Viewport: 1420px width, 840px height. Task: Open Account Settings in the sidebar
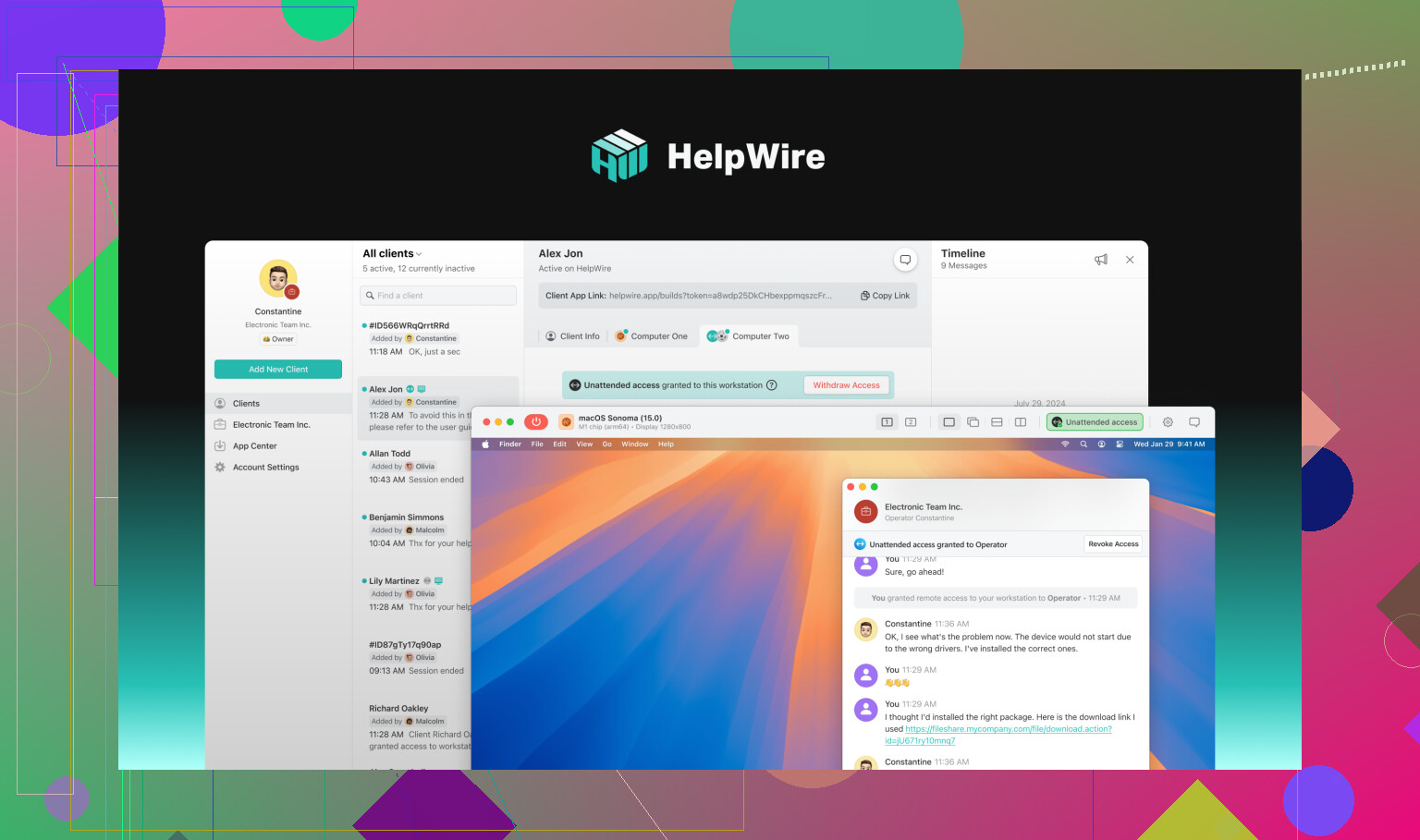tap(265, 468)
